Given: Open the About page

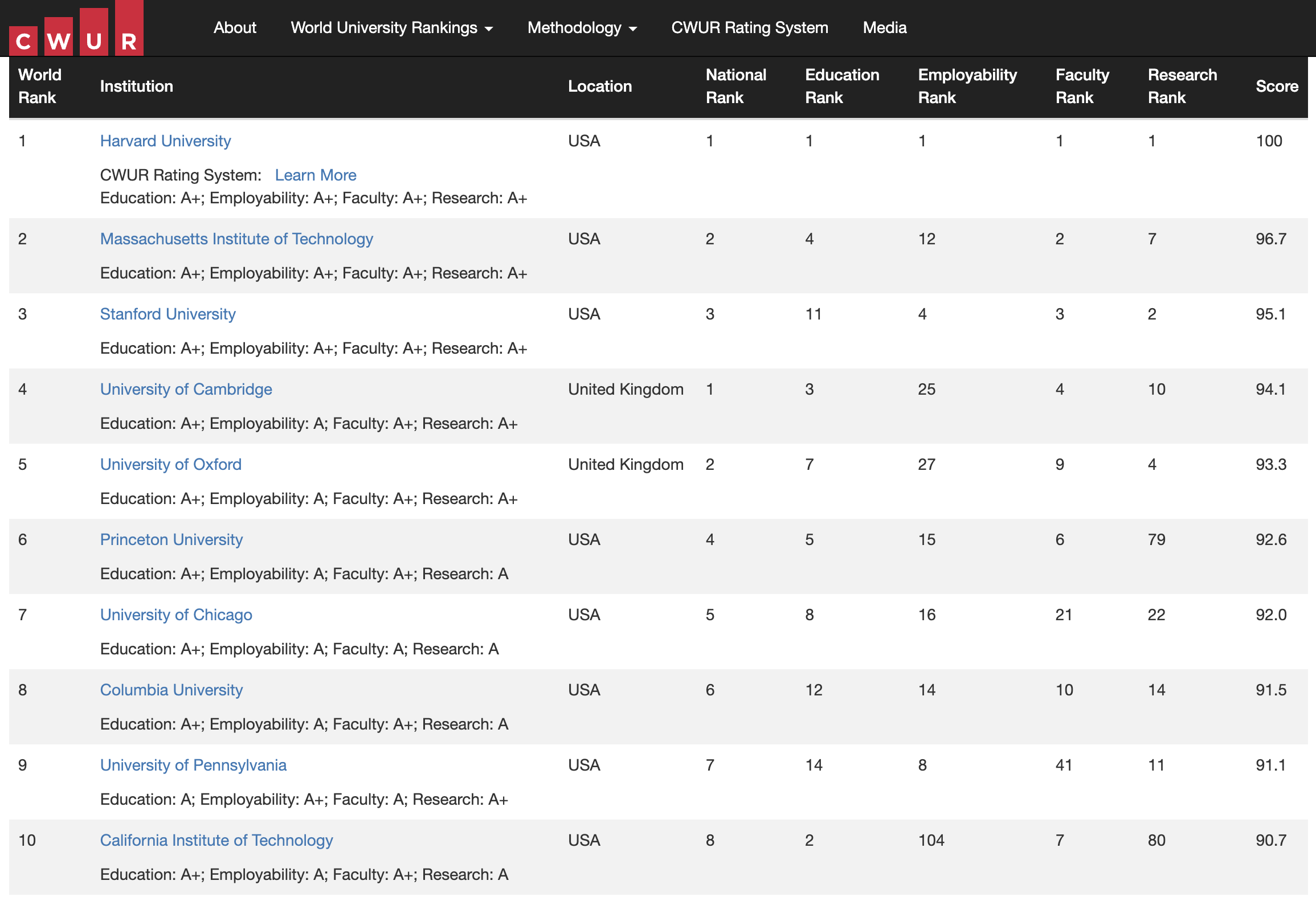Looking at the screenshot, I should coord(235,27).
